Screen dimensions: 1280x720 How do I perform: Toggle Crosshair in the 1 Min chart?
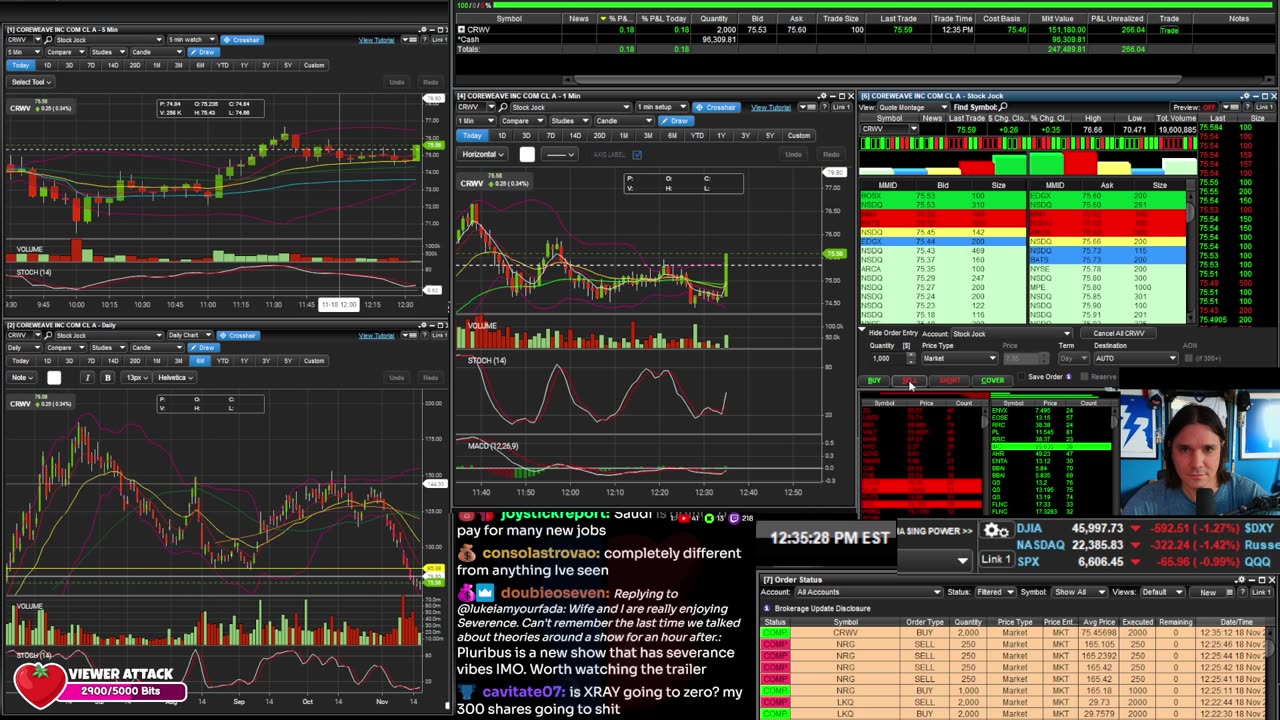[x=716, y=107]
